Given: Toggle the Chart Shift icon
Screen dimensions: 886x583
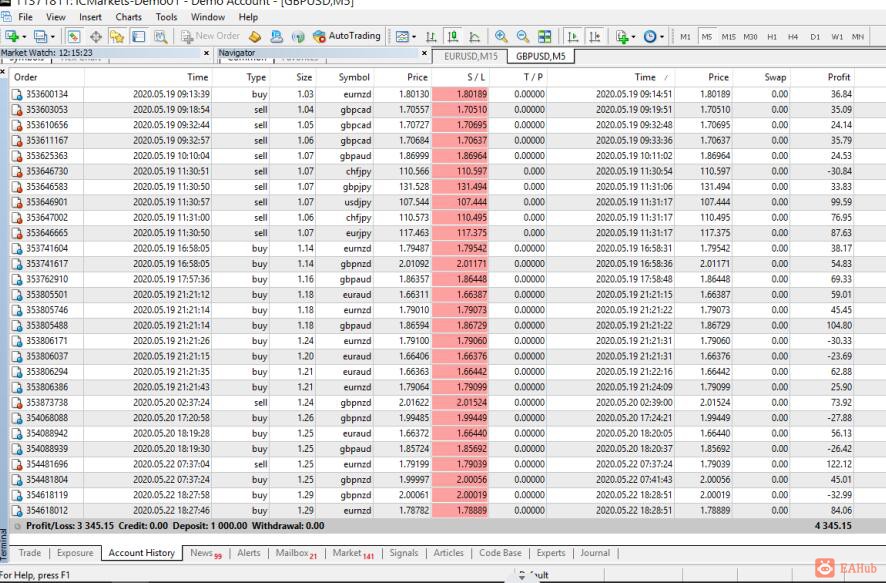Looking at the screenshot, I should 594,37.
